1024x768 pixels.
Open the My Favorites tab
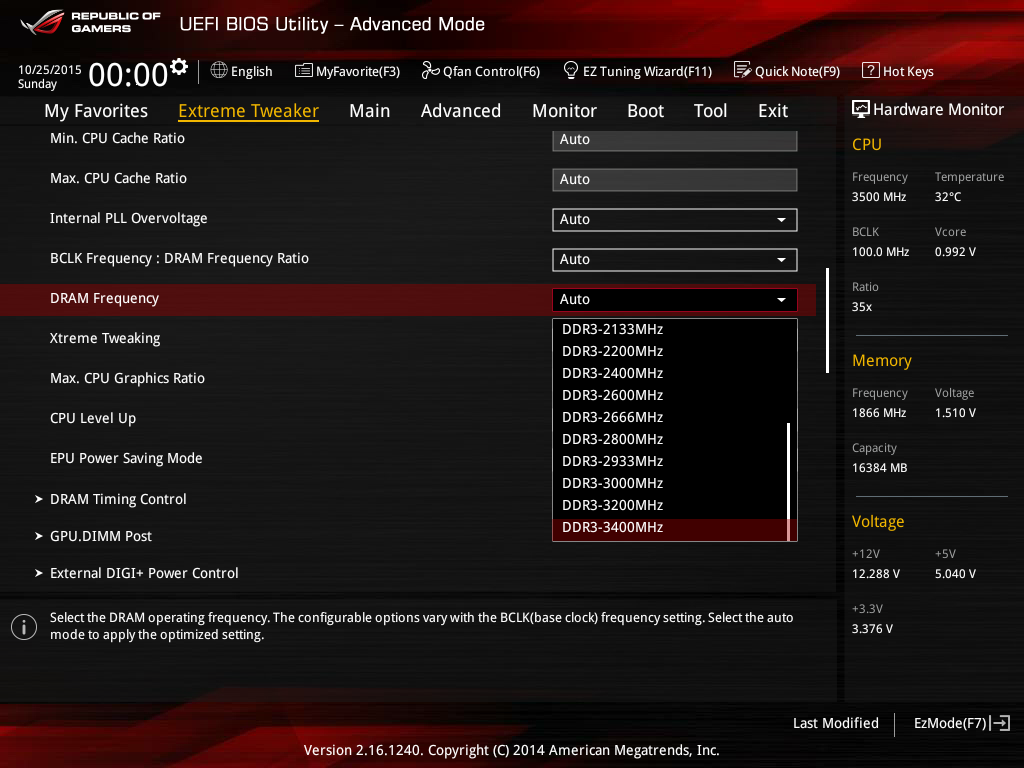click(x=96, y=111)
